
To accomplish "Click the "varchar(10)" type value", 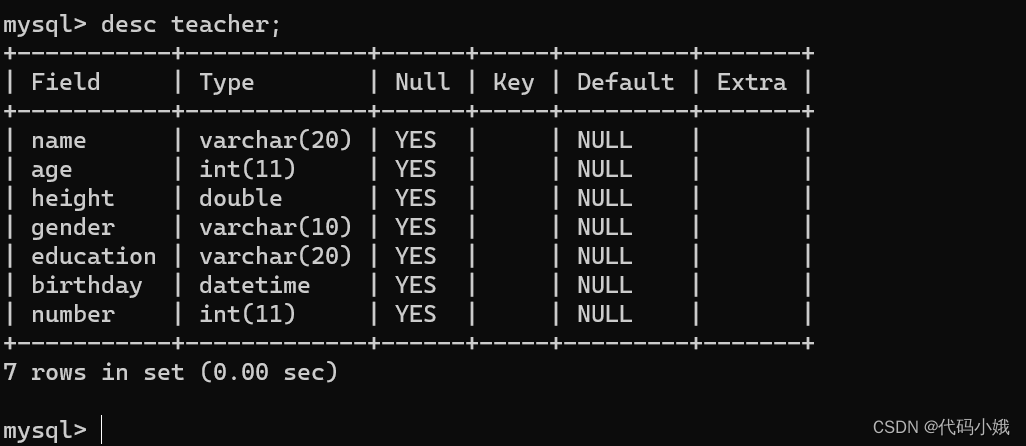I will [x=275, y=227].
